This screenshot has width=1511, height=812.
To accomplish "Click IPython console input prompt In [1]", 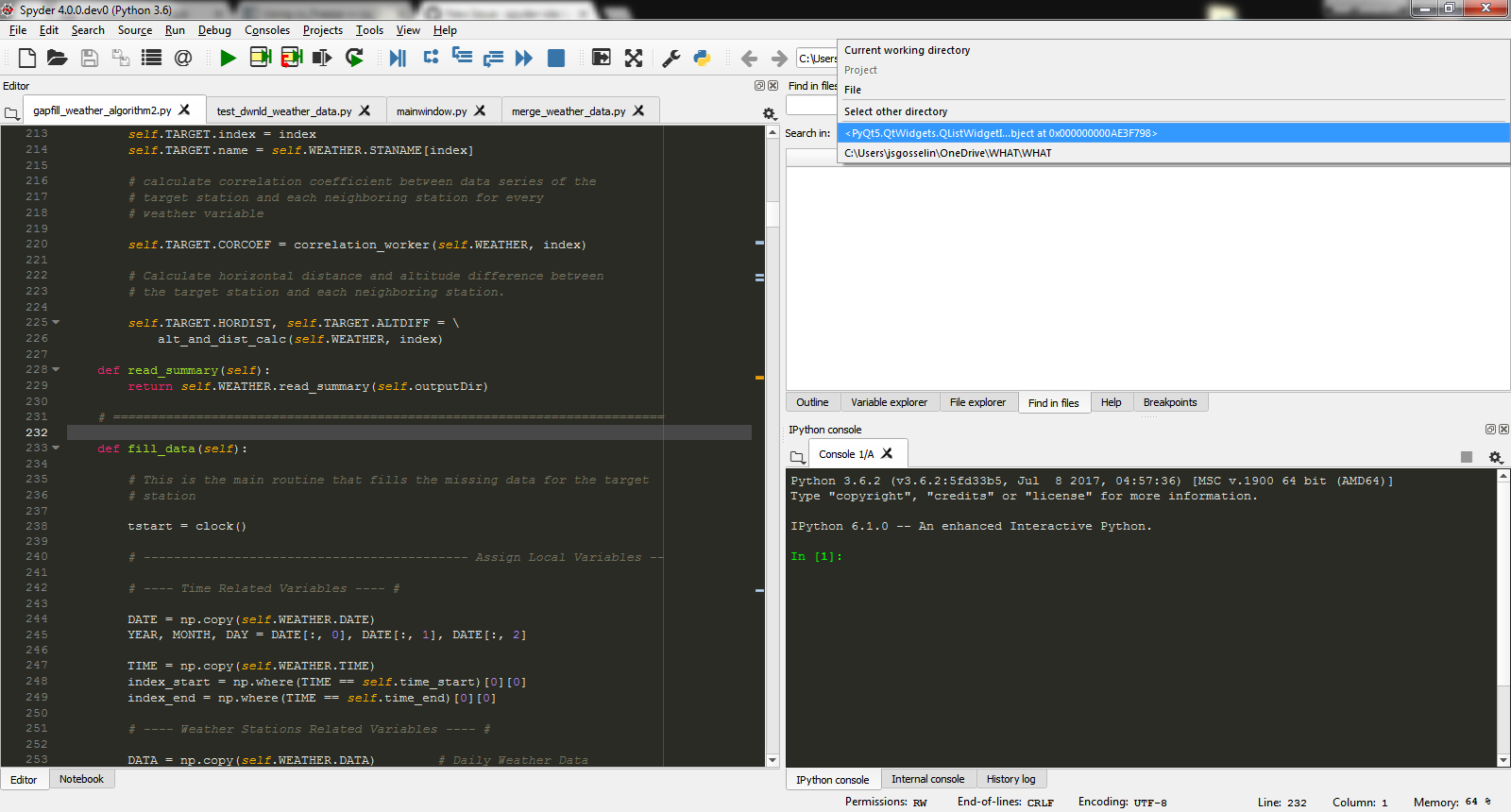I will (816, 557).
